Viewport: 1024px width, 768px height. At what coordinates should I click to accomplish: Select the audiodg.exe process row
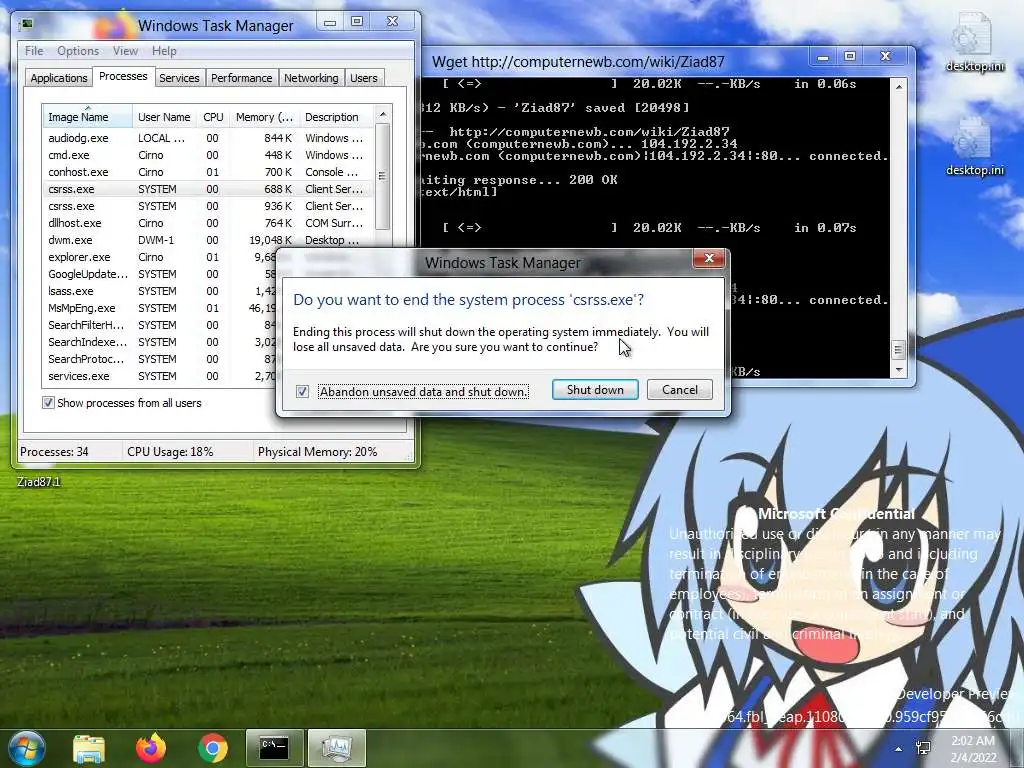(208, 138)
